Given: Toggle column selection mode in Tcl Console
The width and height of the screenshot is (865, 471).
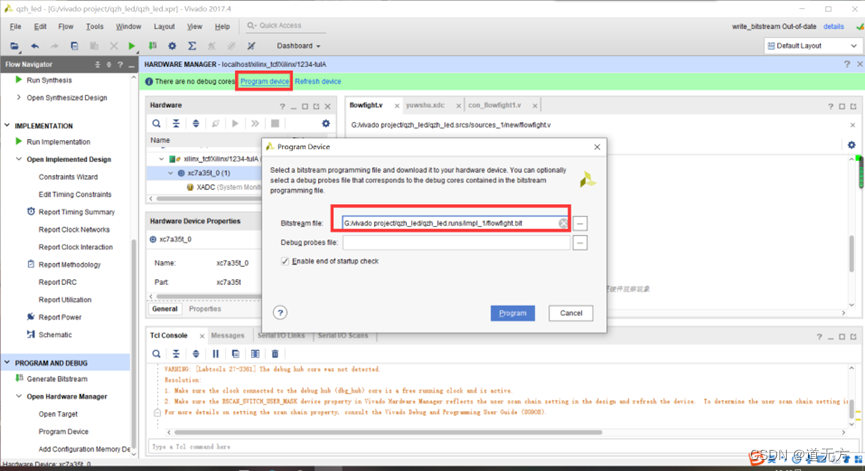Looking at the screenshot, I should [x=255, y=354].
